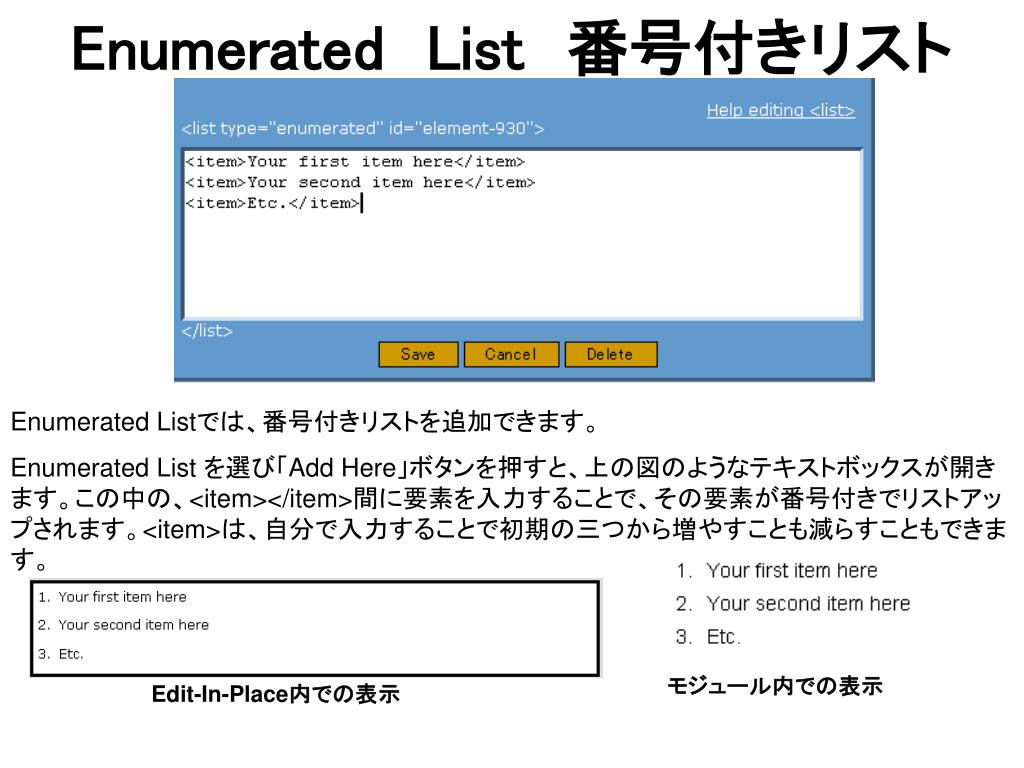Click the slide title 'Enumerated List'

point(297,49)
